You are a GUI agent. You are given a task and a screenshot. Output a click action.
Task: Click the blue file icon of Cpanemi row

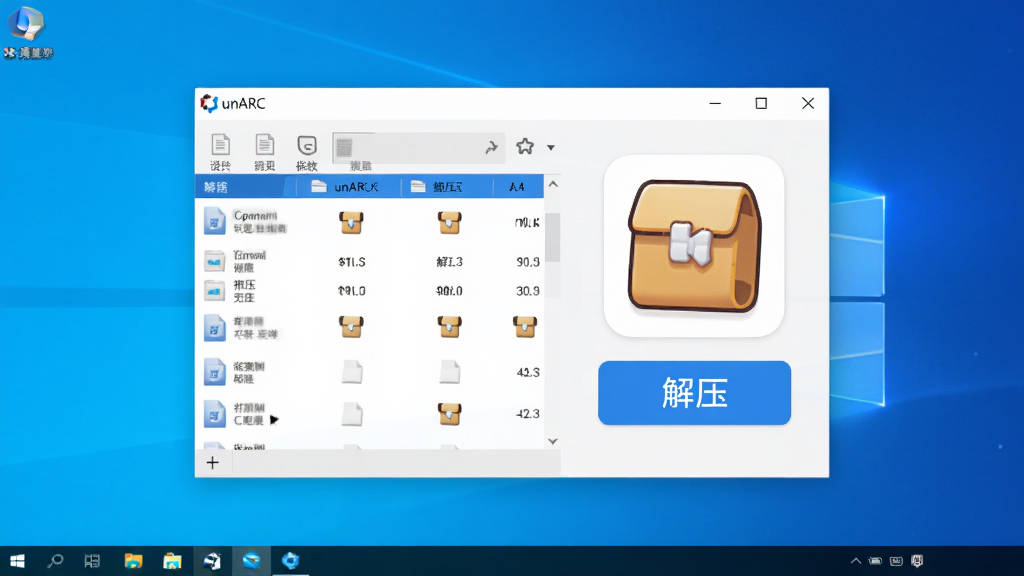point(214,221)
